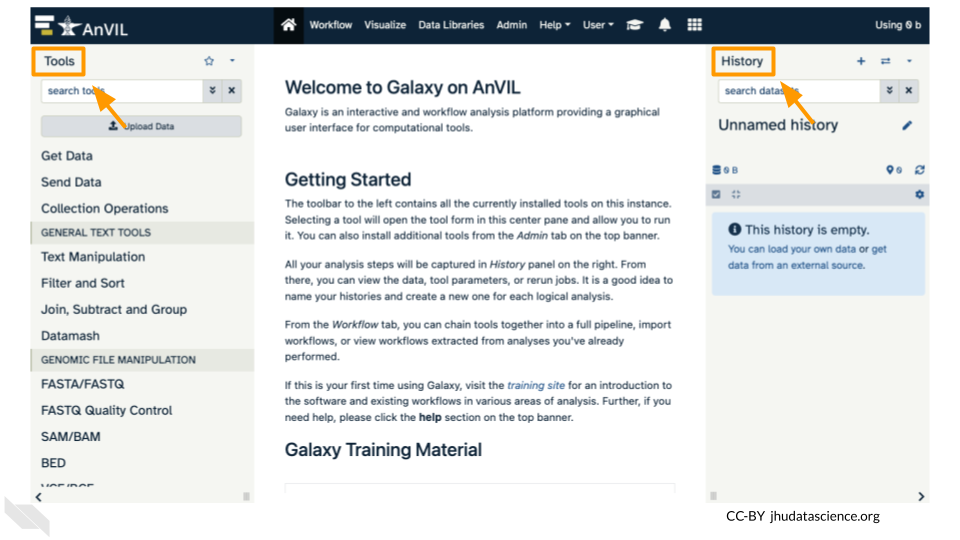Open the apps grid icon in top bar
This screenshot has width=960, height=540.
pos(694,24)
